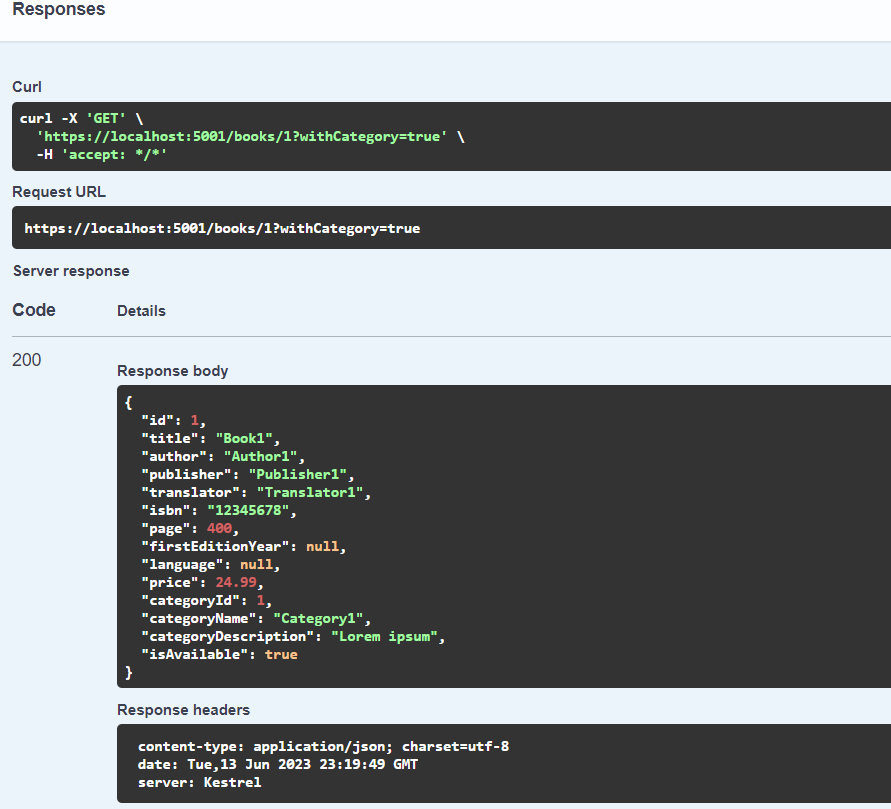Viewport: 891px width, 809px height.
Task: Click the Code column header
Action: pyautogui.click(x=34, y=310)
